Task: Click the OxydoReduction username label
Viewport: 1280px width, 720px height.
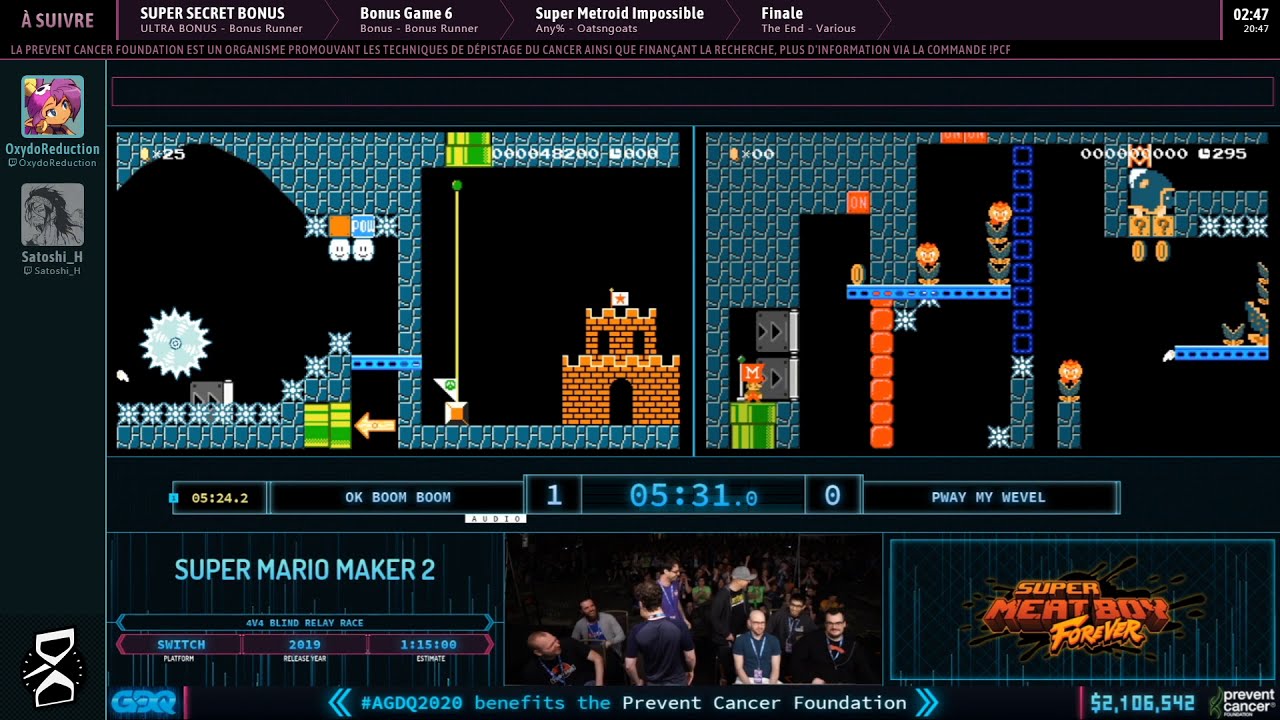Action: coord(53,149)
